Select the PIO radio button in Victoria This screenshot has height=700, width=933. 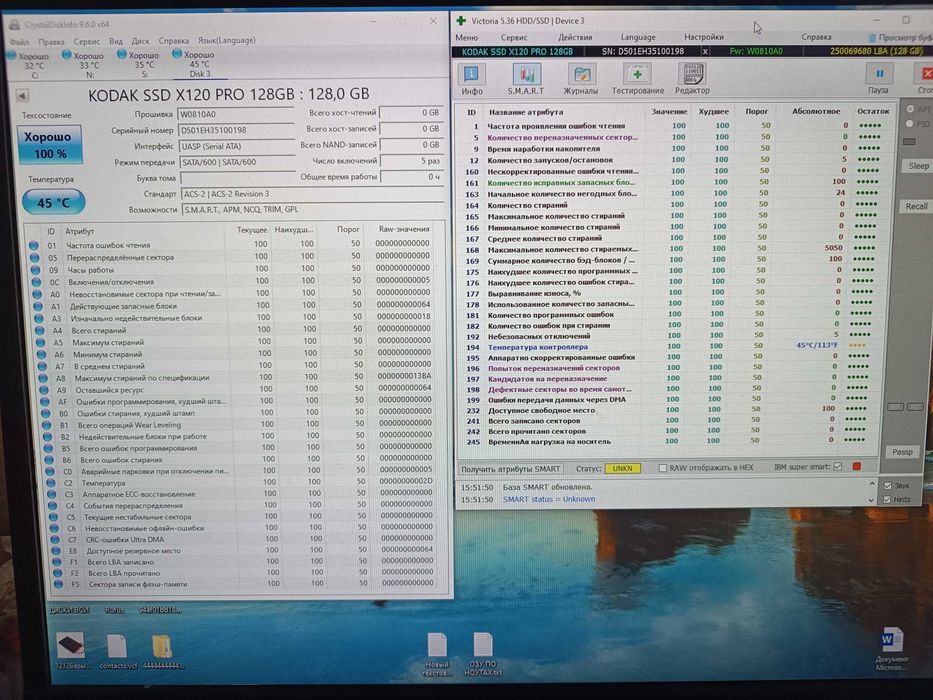click(909, 124)
